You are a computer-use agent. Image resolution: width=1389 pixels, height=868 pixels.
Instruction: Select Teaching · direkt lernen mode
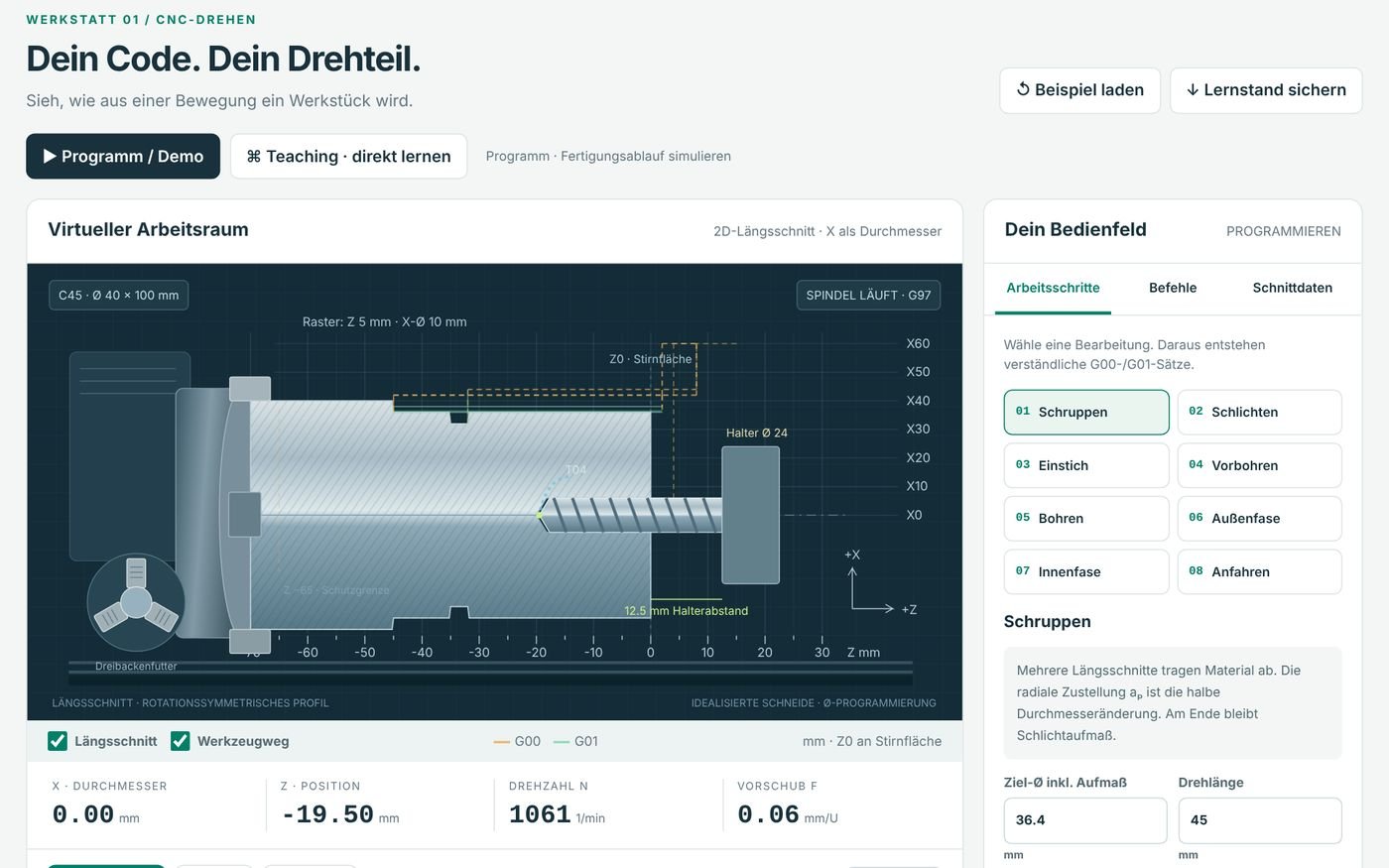coord(349,156)
